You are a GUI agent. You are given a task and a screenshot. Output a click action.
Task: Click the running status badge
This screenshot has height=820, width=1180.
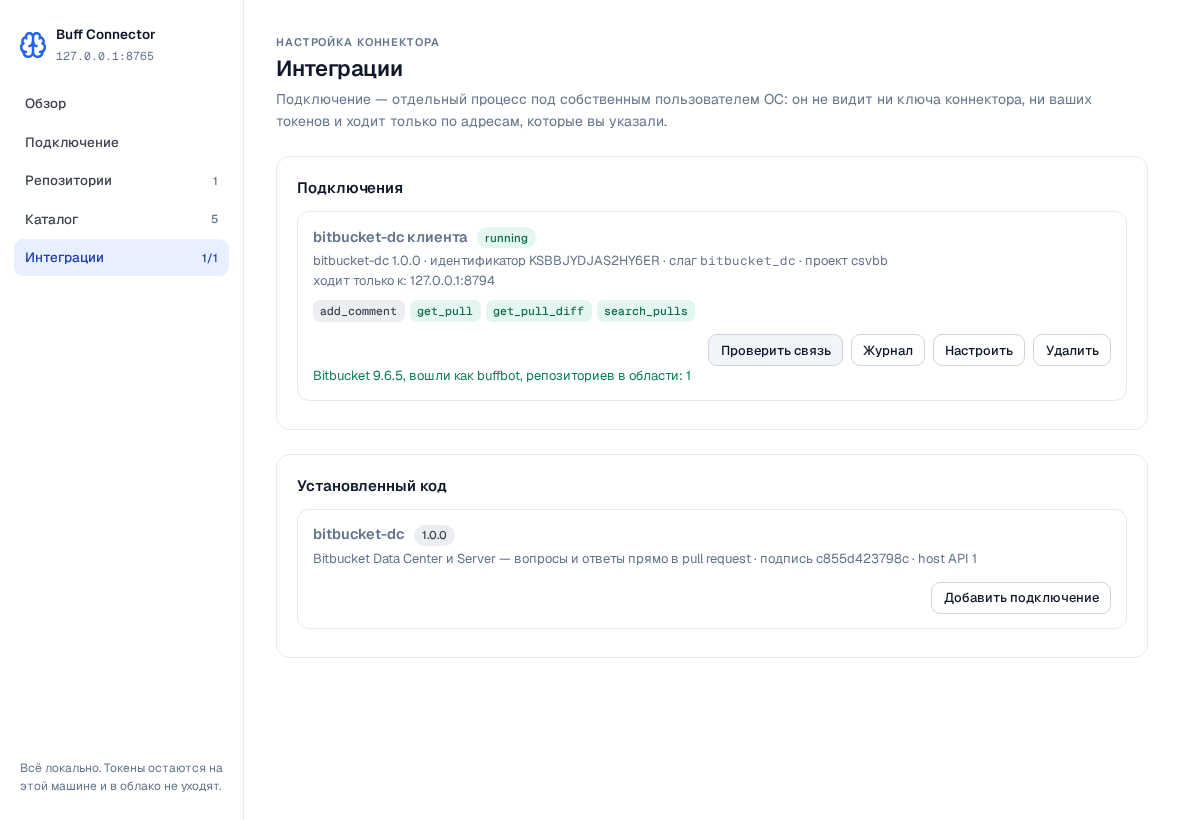point(506,238)
